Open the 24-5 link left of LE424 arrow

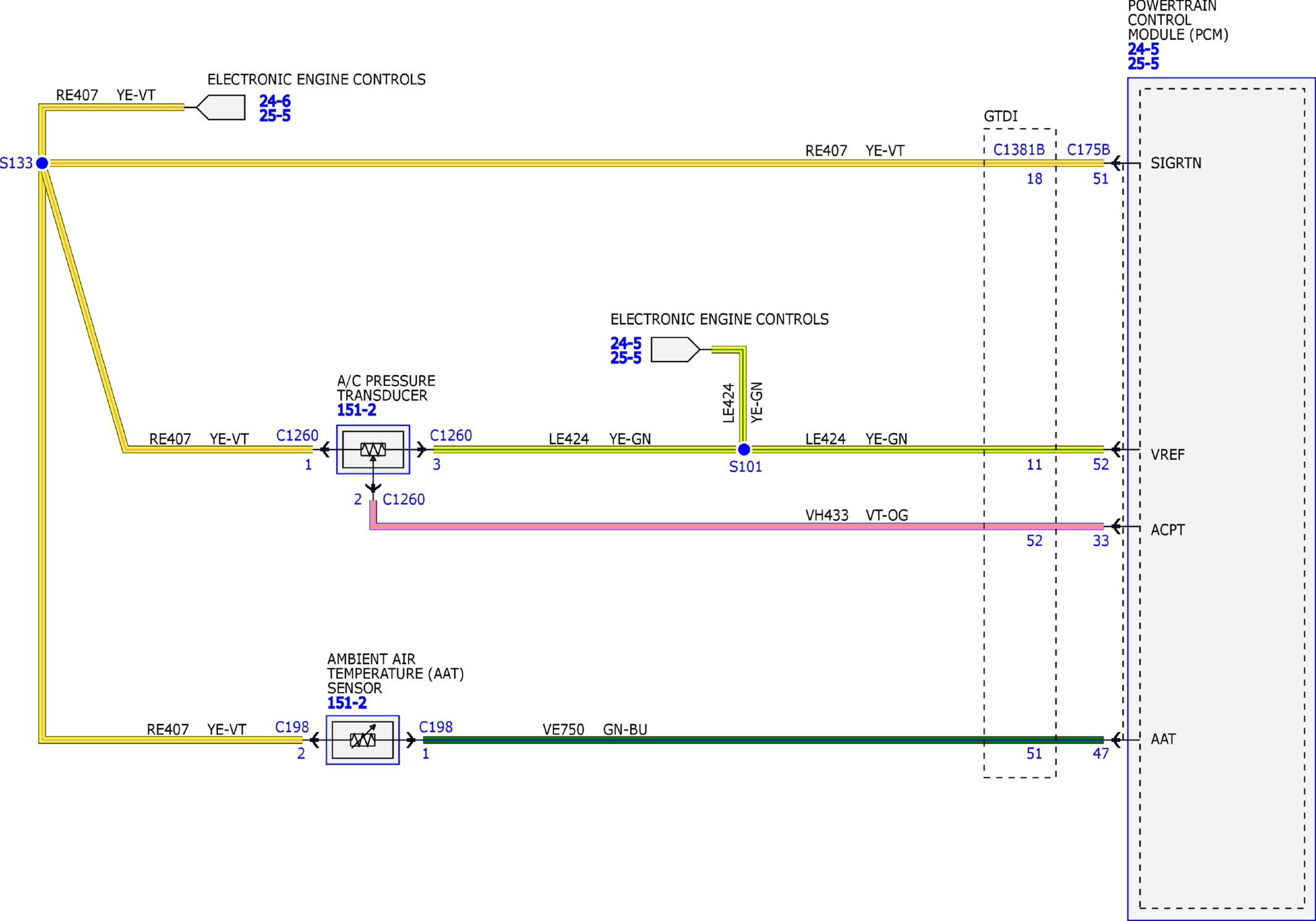(626, 343)
